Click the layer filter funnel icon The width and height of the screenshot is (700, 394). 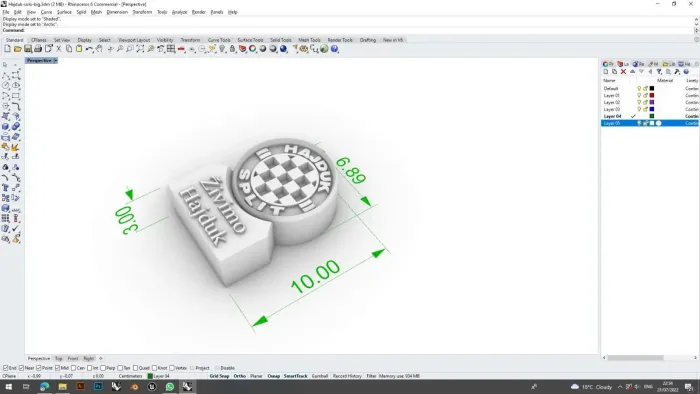tap(659, 72)
